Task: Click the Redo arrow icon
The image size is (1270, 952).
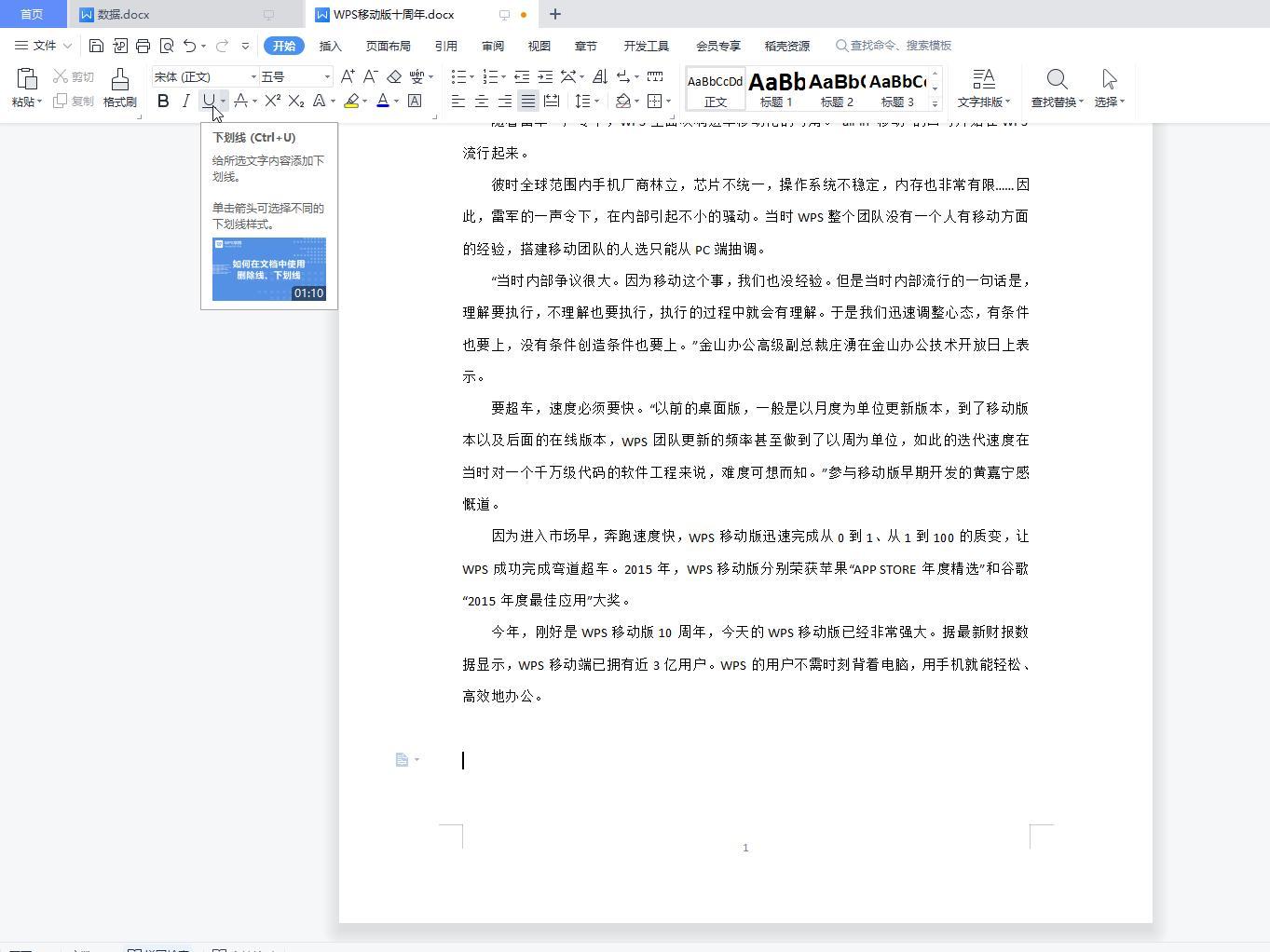Action: click(x=222, y=46)
